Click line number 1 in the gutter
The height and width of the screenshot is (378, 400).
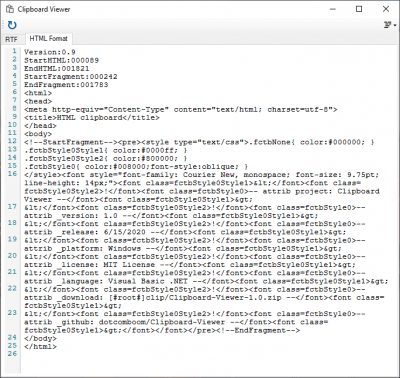tap(14, 51)
